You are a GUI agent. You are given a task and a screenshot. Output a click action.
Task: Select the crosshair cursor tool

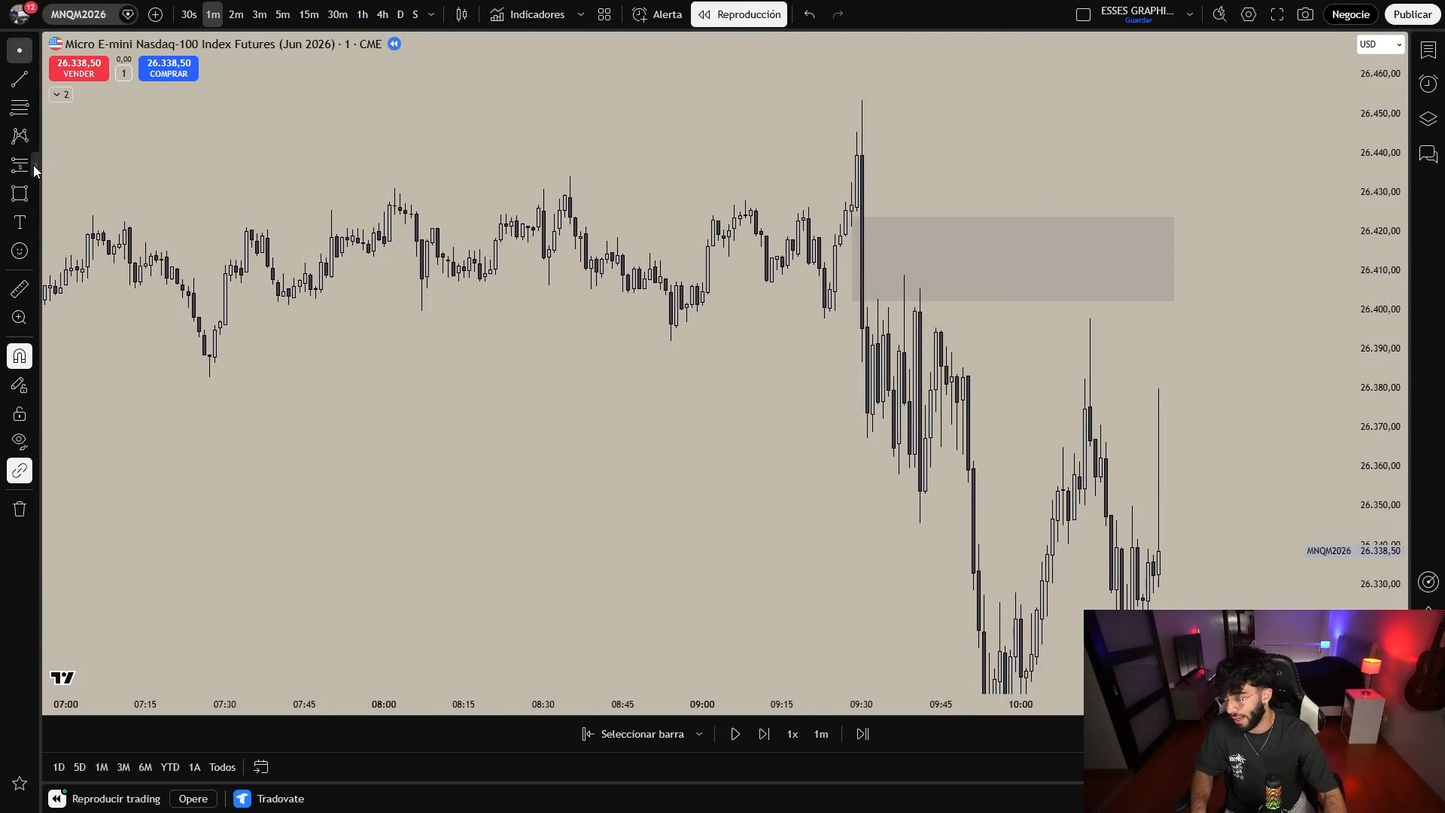tap(19, 50)
